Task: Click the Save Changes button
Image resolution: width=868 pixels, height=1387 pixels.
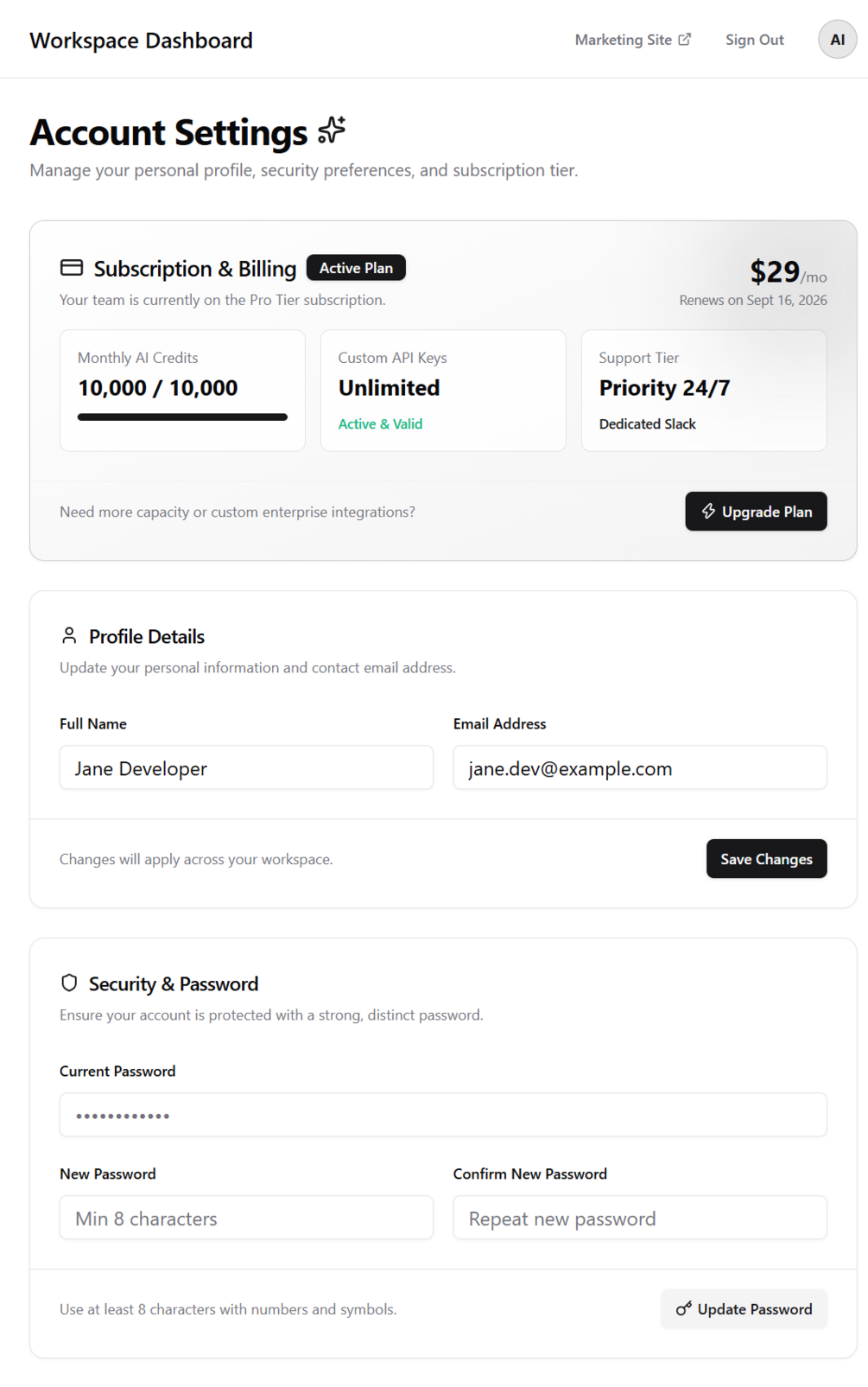Action: pos(767,859)
